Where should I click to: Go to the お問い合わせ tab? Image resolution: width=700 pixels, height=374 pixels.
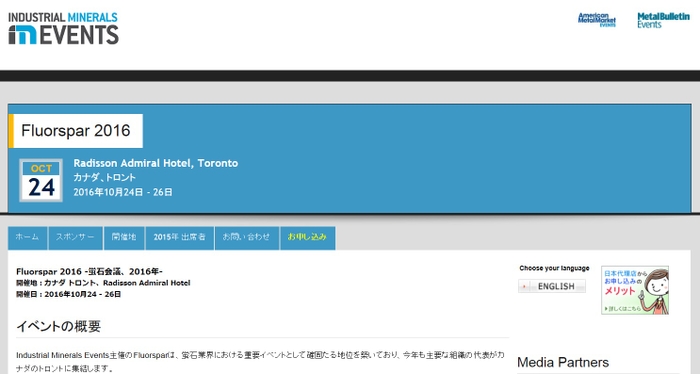pos(246,237)
